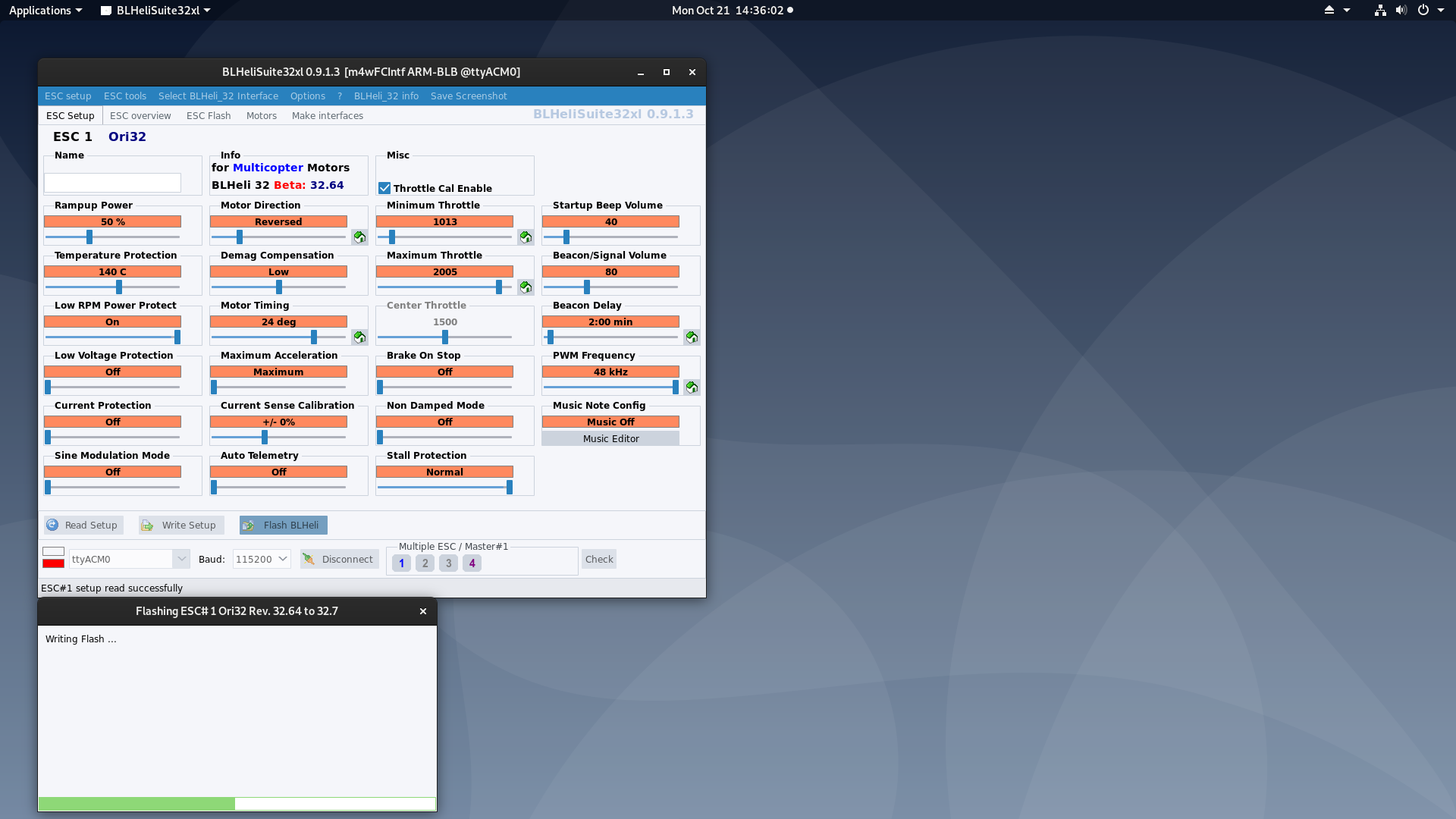Select ESC 3 toggle button
The image size is (1456, 819).
pos(449,563)
